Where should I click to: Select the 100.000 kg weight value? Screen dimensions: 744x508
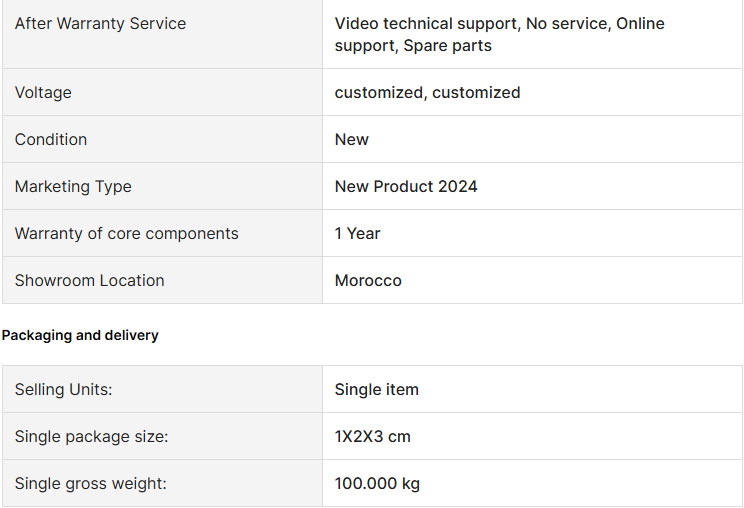pos(377,483)
